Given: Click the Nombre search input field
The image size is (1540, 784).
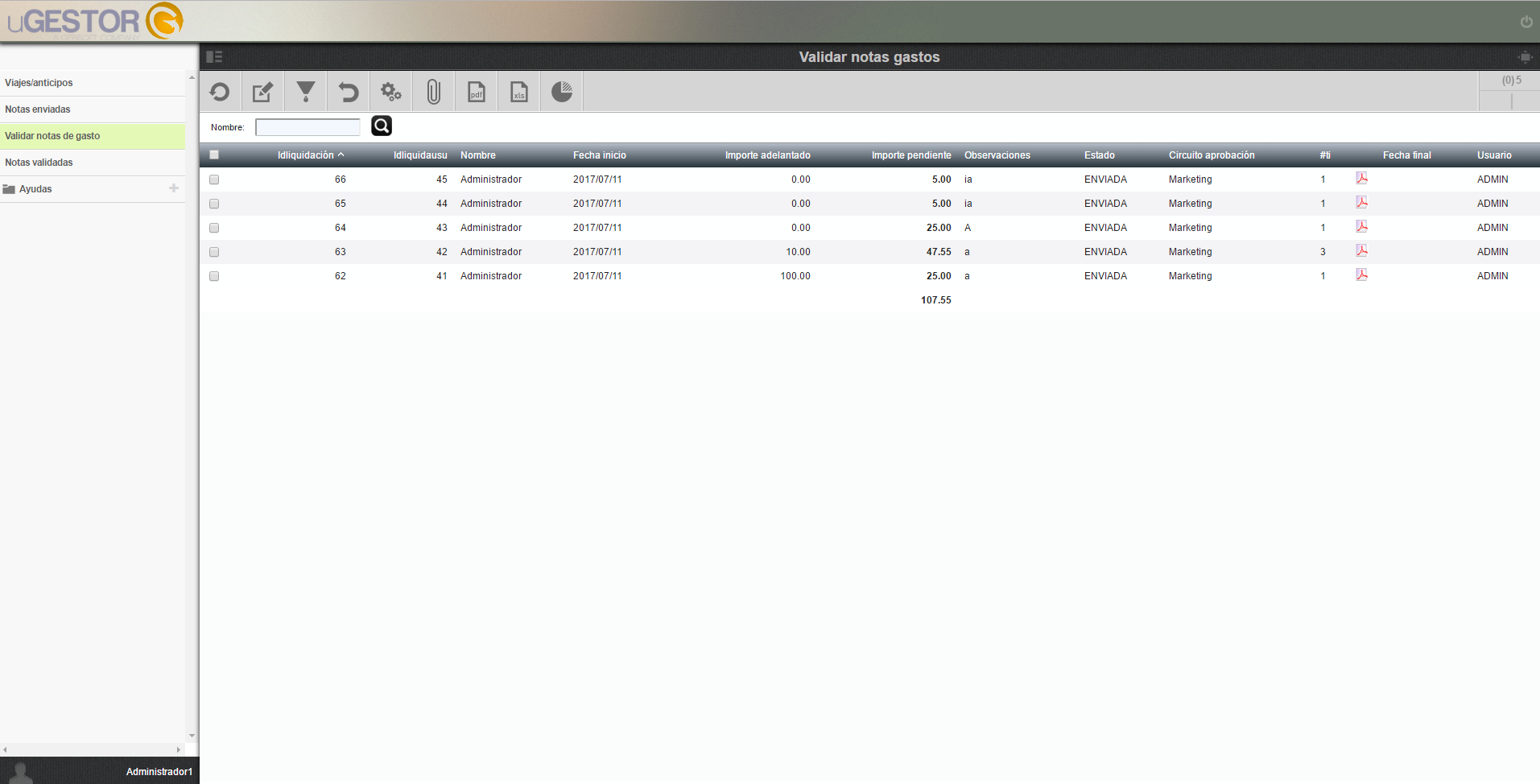Looking at the screenshot, I should (x=308, y=127).
